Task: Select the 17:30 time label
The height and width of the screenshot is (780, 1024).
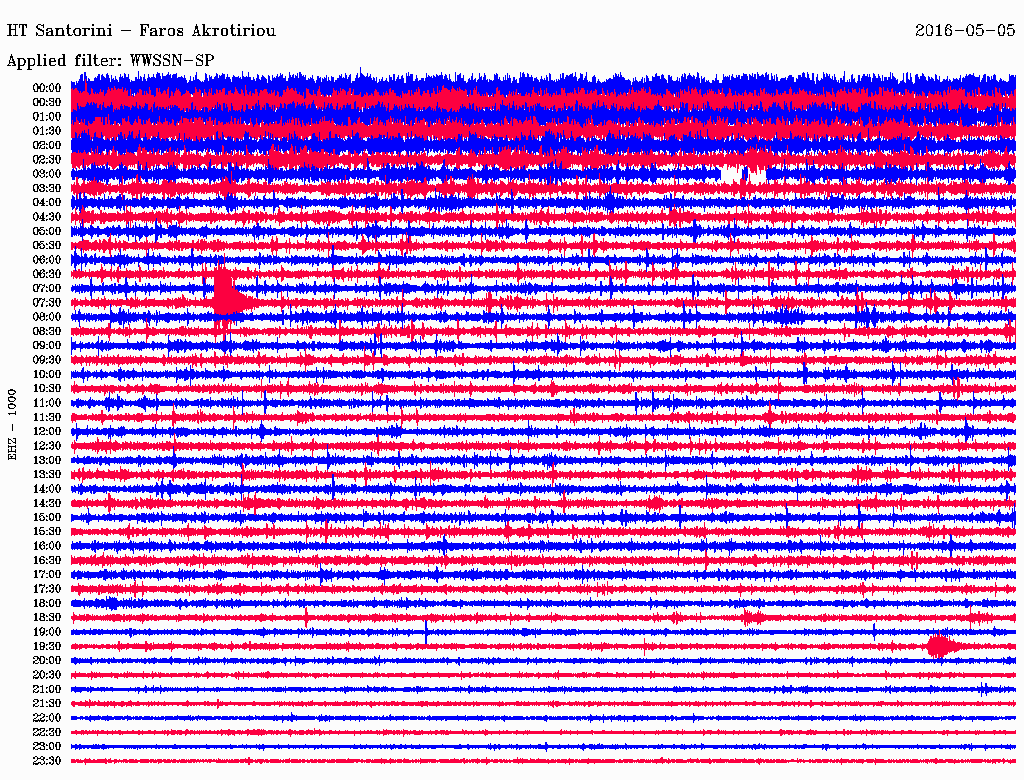Action: point(47,589)
